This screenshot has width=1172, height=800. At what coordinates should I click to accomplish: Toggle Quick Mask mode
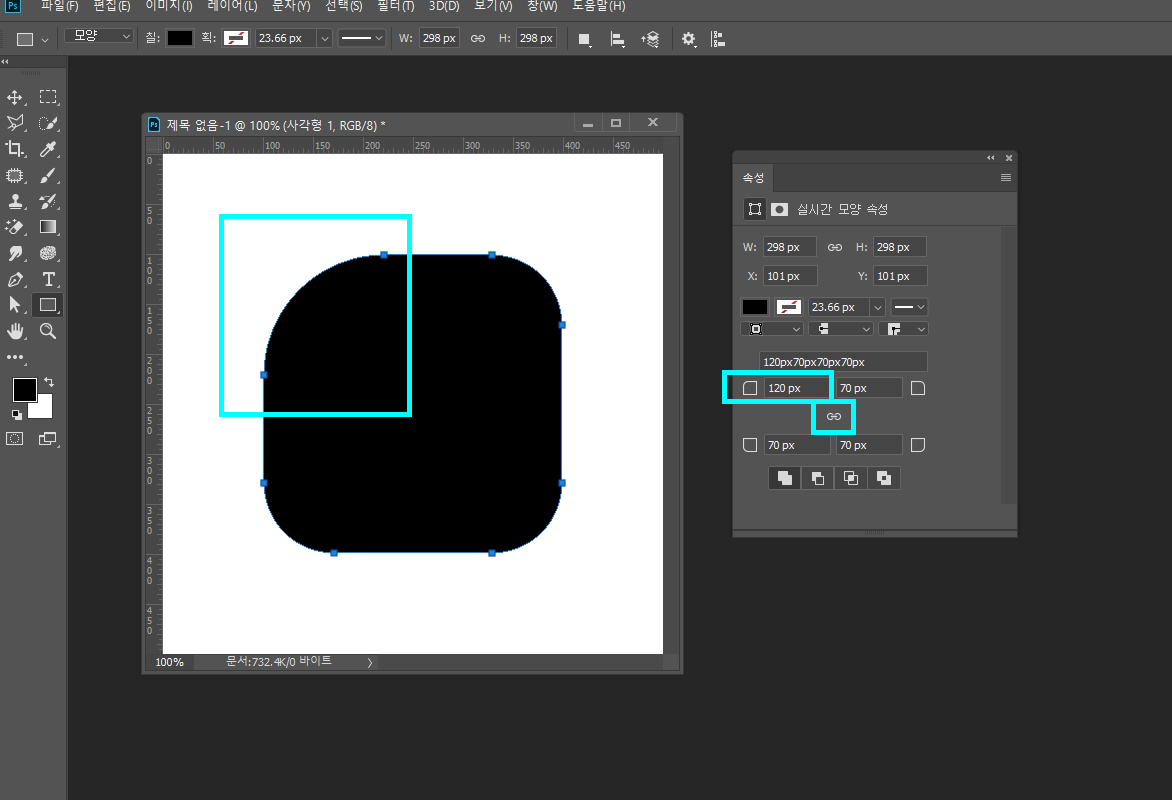14,439
